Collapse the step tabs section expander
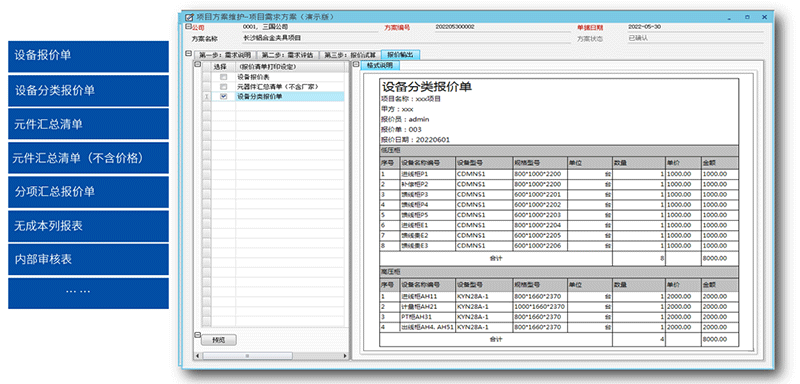 (x=188, y=53)
